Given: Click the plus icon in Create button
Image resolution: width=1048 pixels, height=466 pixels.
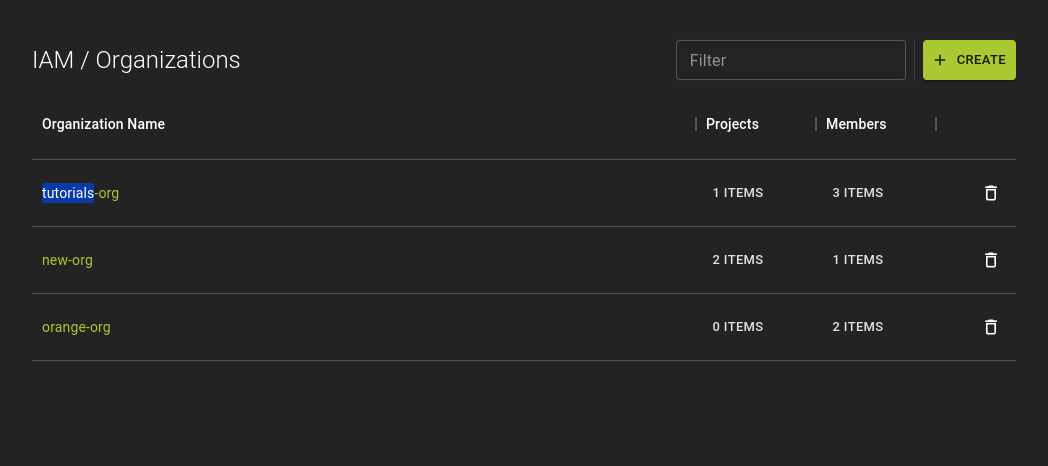Looking at the screenshot, I should coord(940,60).
